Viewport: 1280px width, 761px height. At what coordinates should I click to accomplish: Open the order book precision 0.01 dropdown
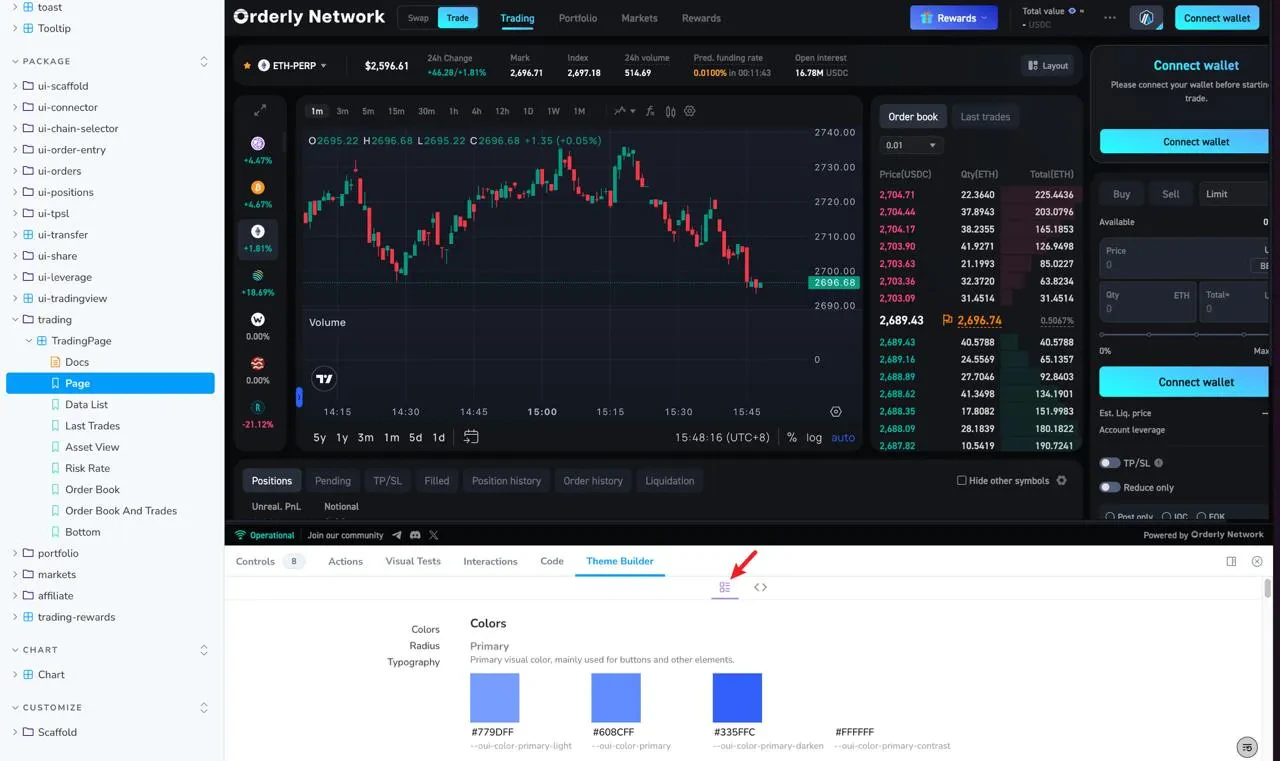(910, 145)
